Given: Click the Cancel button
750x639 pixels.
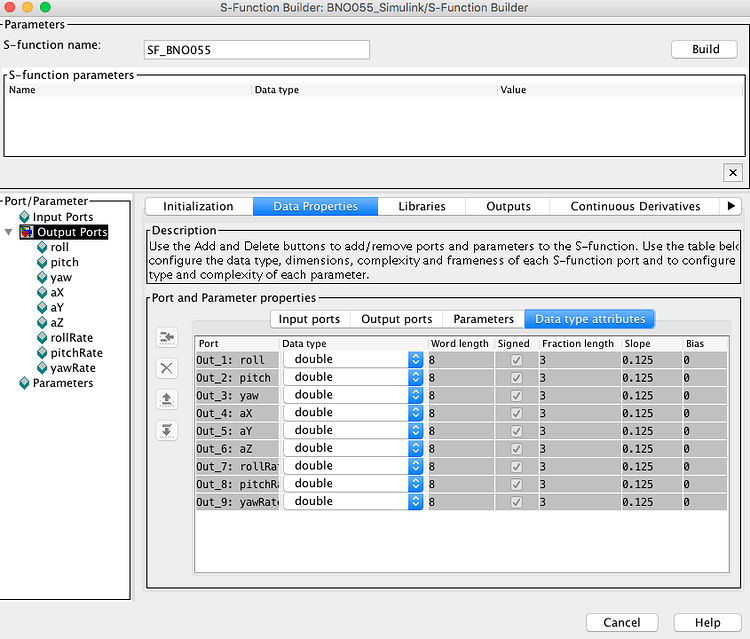Looking at the screenshot, I should click(x=622, y=622).
